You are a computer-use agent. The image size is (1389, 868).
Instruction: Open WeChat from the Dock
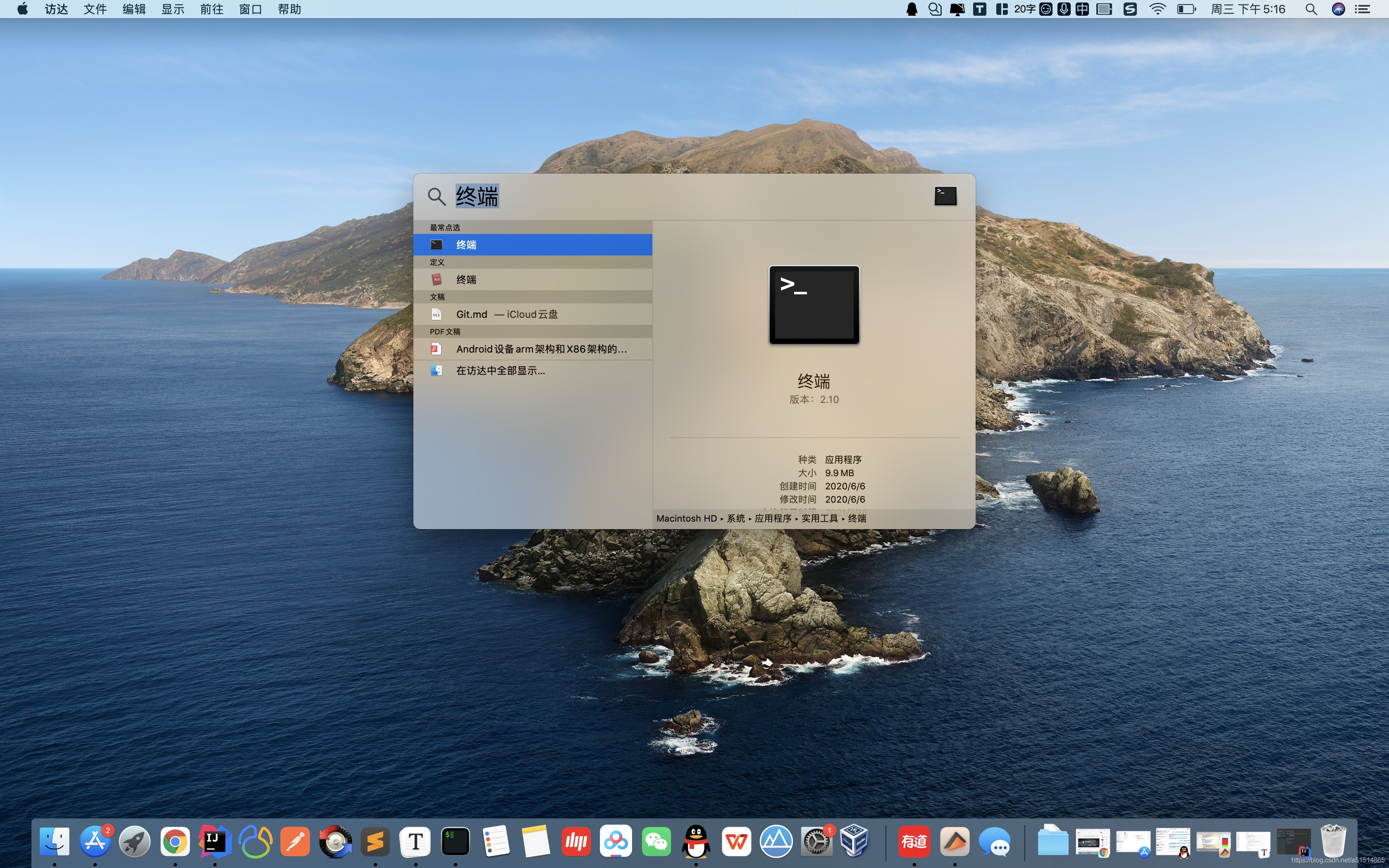tap(656, 842)
